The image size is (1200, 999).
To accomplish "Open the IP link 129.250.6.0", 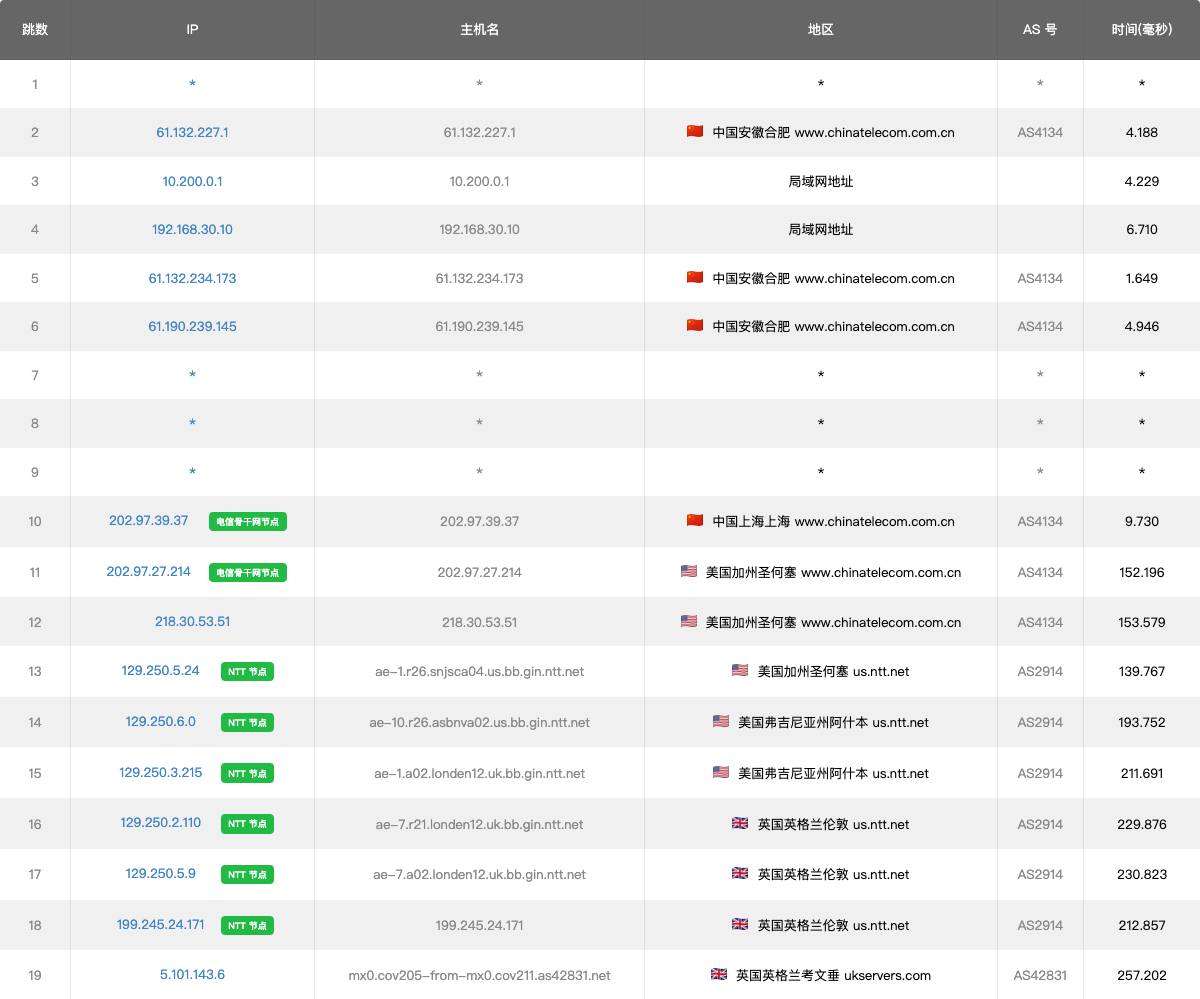I will [160, 721].
